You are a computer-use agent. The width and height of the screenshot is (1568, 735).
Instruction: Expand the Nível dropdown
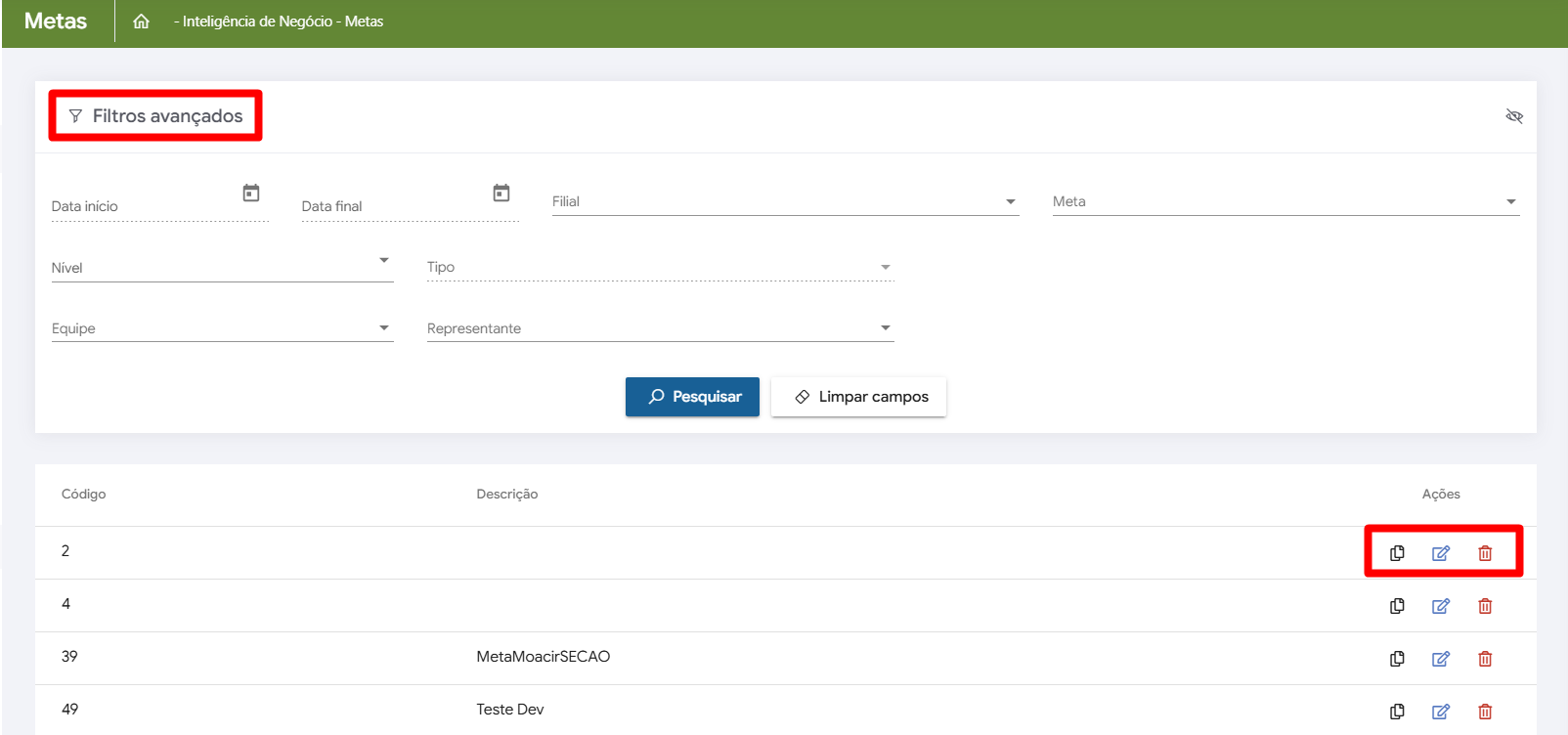click(x=222, y=267)
